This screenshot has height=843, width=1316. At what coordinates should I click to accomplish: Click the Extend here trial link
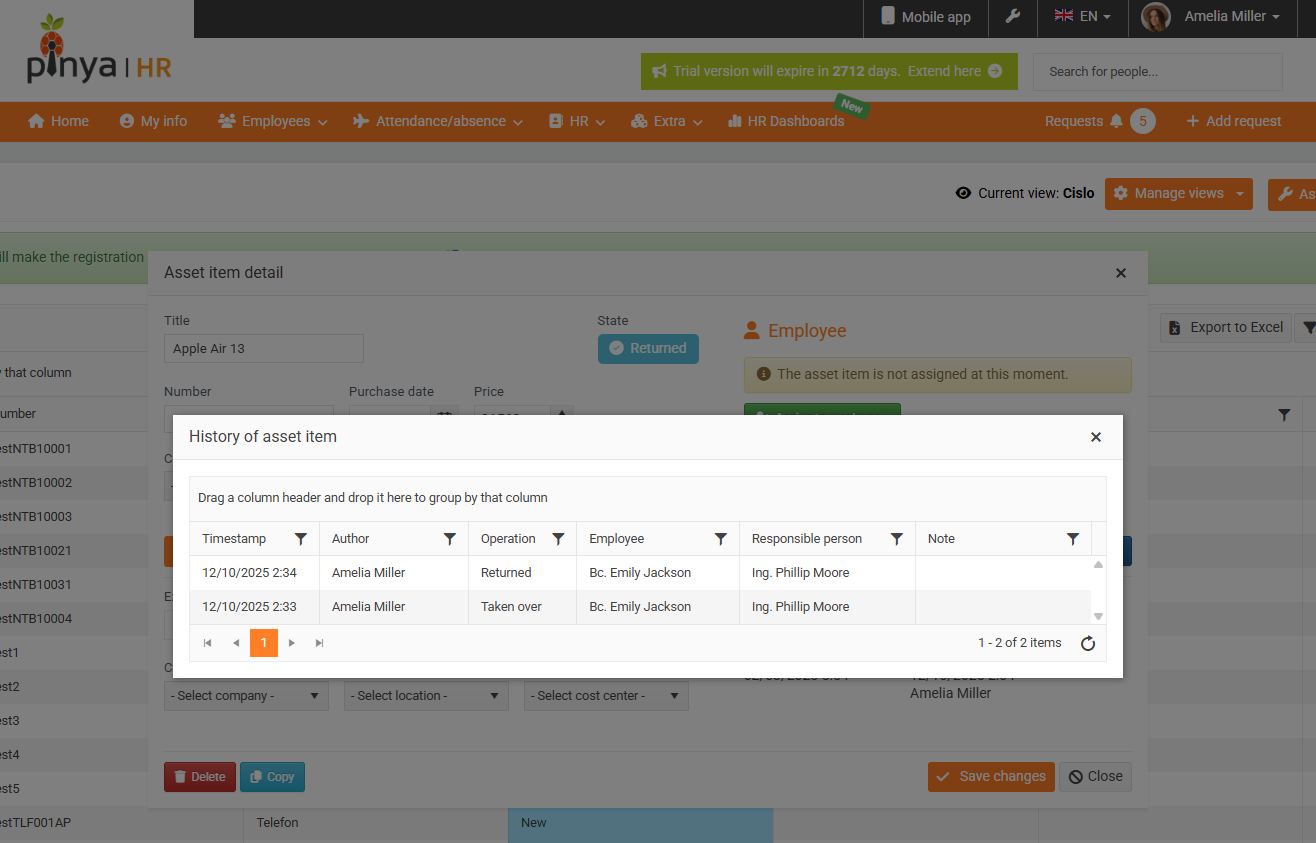(x=944, y=71)
